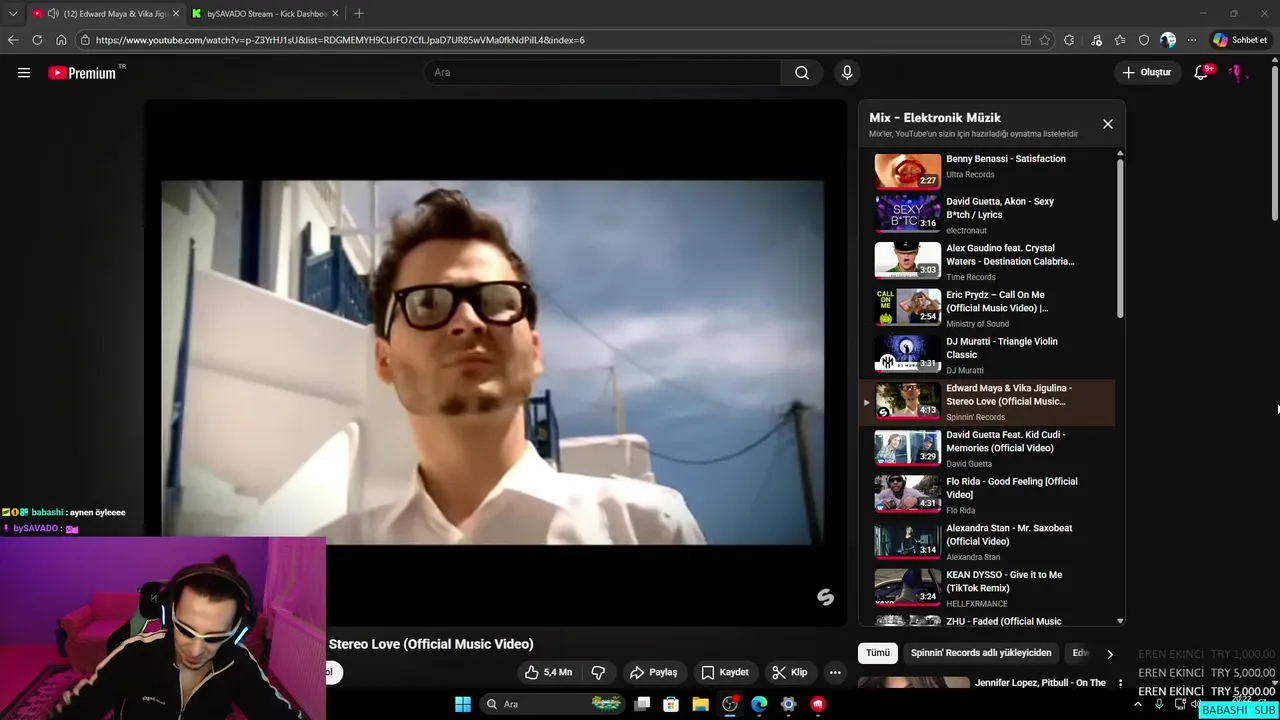Open the Windows Start menu
This screenshot has width=1280, height=720.
pos(463,704)
